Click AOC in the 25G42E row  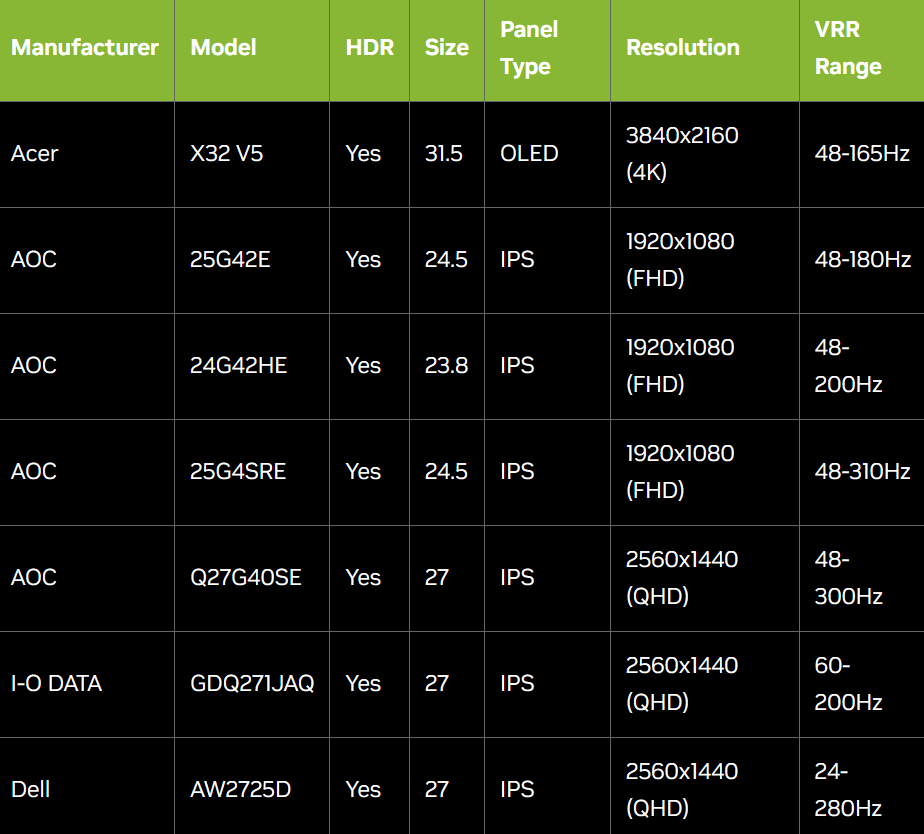34,260
